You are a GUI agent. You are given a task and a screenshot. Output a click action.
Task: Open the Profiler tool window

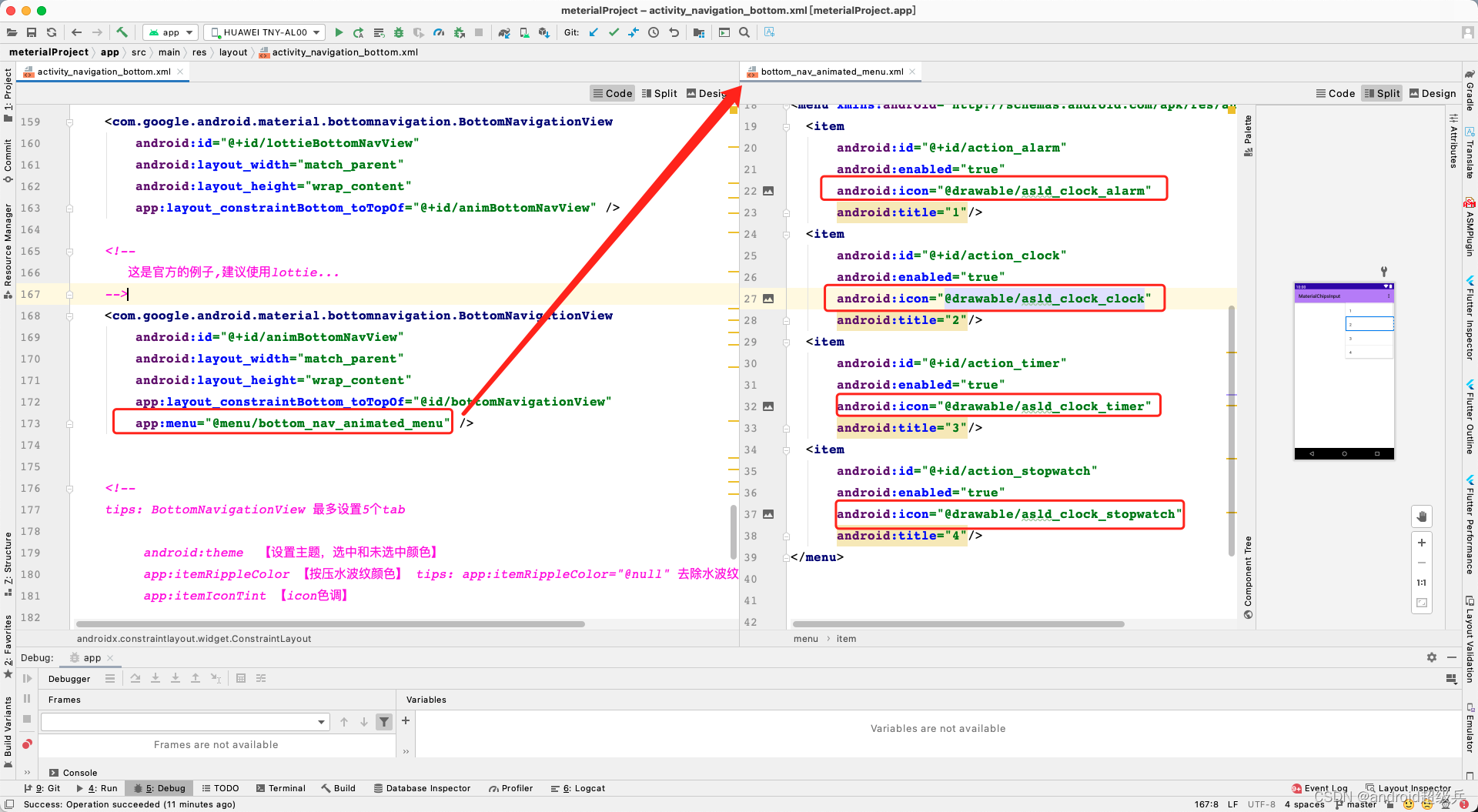pos(510,788)
